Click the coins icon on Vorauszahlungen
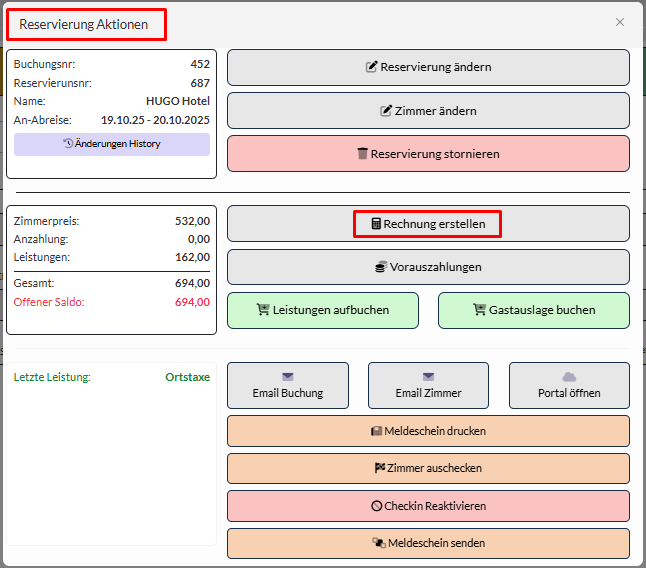The width and height of the screenshot is (646, 568). coord(381,267)
